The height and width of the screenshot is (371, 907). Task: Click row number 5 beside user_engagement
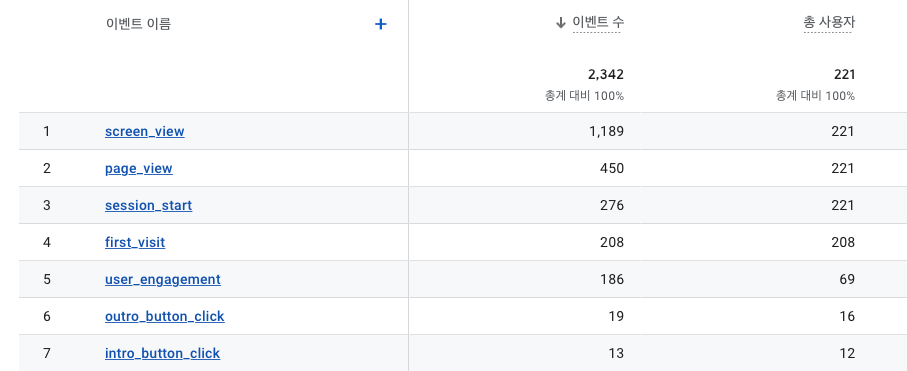pos(46,280)
